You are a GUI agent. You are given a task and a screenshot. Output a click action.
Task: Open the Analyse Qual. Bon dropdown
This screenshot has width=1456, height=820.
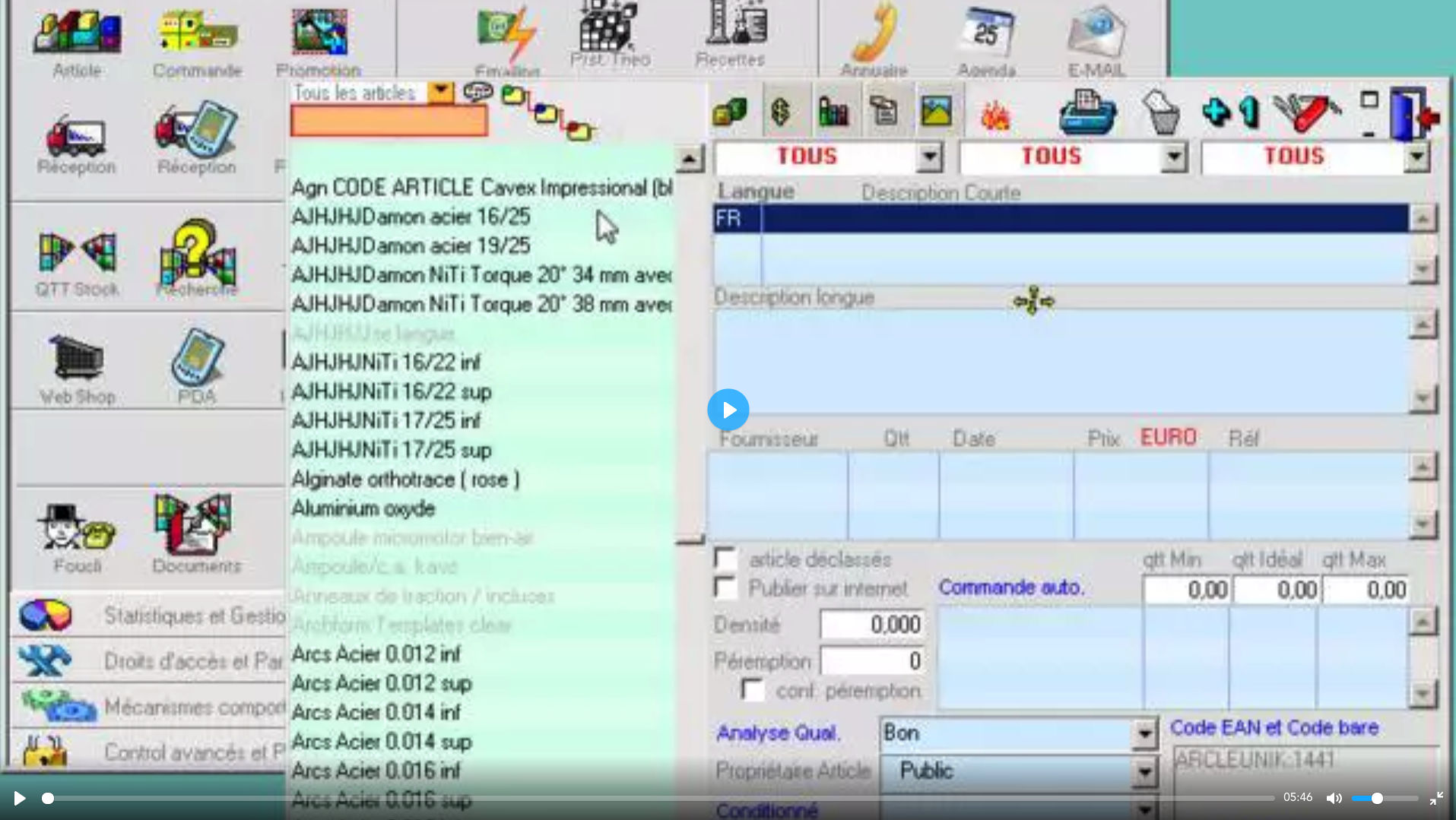tap(1144, 734)
